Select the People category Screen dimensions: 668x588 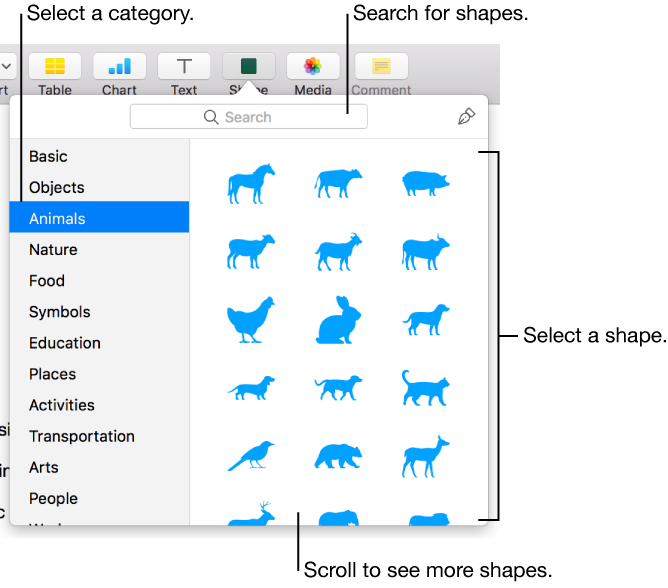click(x=99, y=499)
